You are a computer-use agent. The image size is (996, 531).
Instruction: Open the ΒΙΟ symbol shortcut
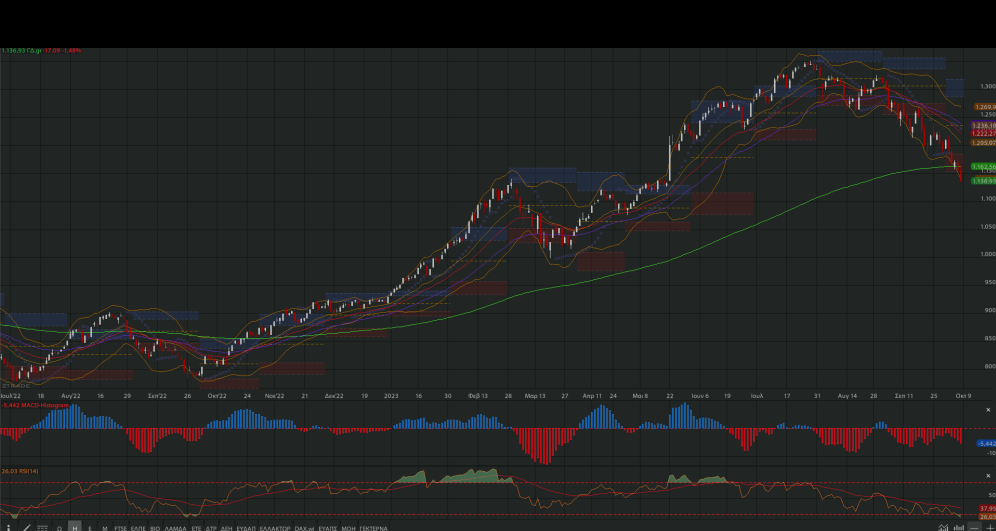[155, 528]
